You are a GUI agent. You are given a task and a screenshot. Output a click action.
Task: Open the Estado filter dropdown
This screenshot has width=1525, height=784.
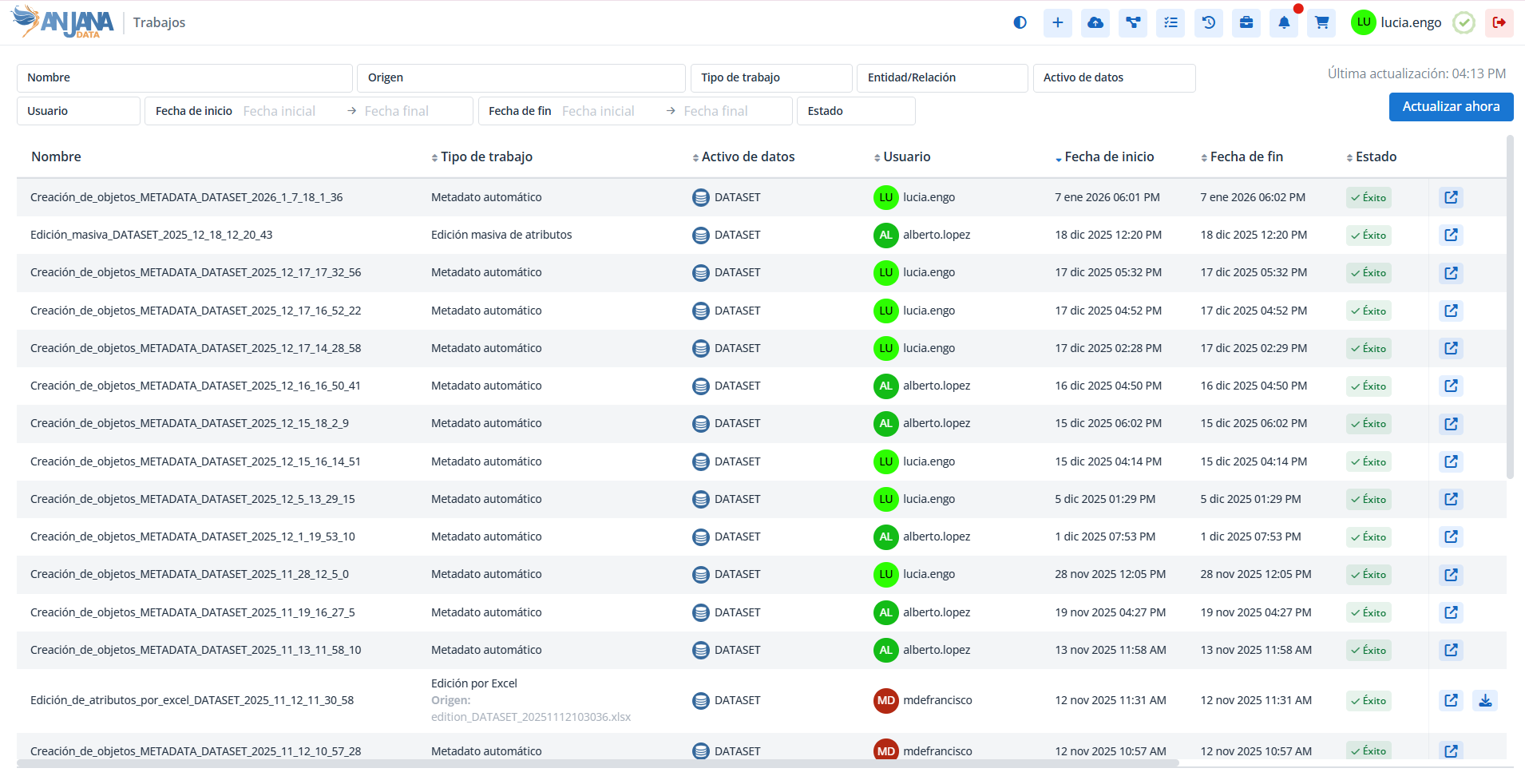[x=855, y=111]
